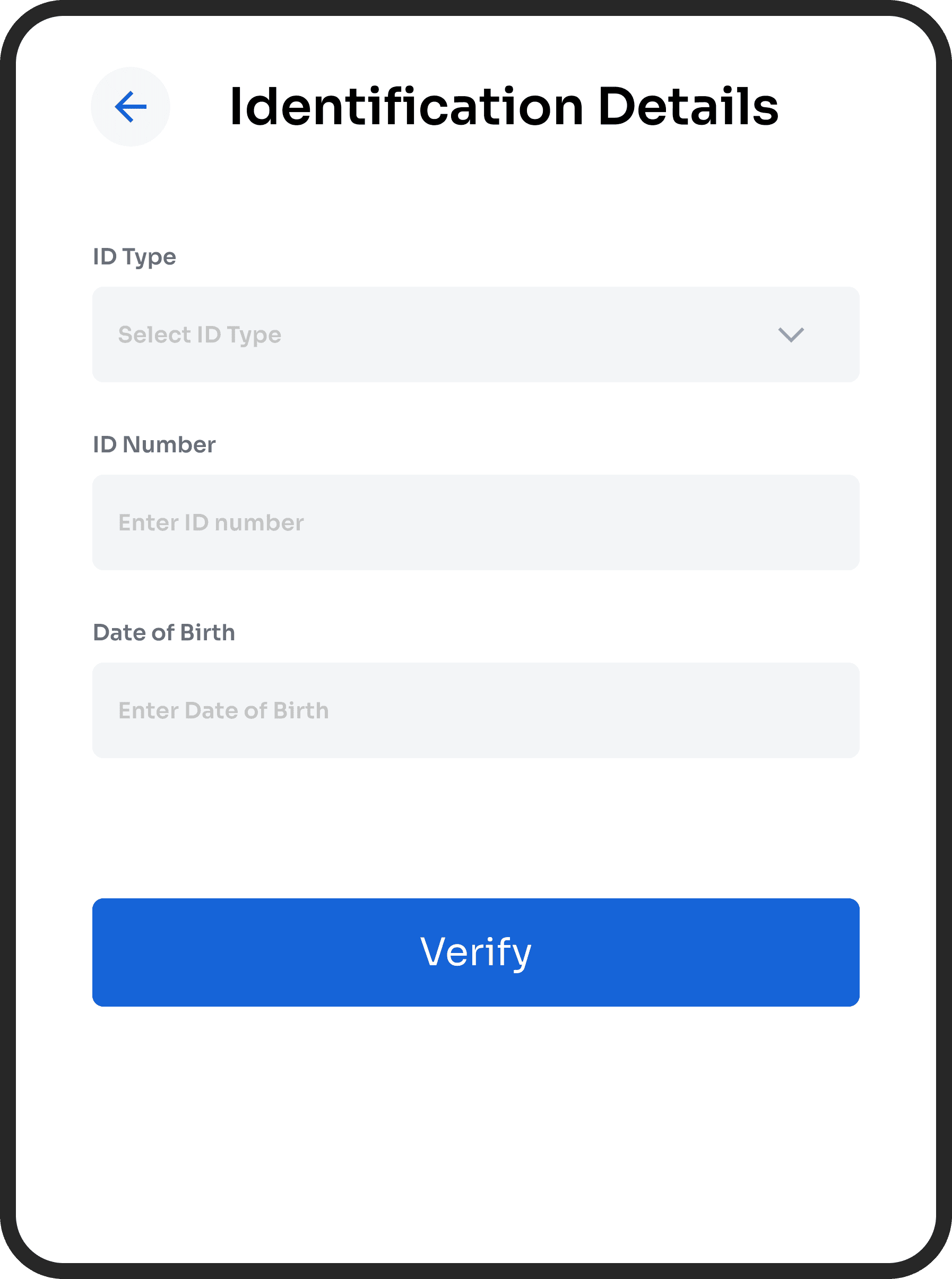952x1279 pixels.
Task: Tap the circular back button background
Action: click(x=130, y=107)
